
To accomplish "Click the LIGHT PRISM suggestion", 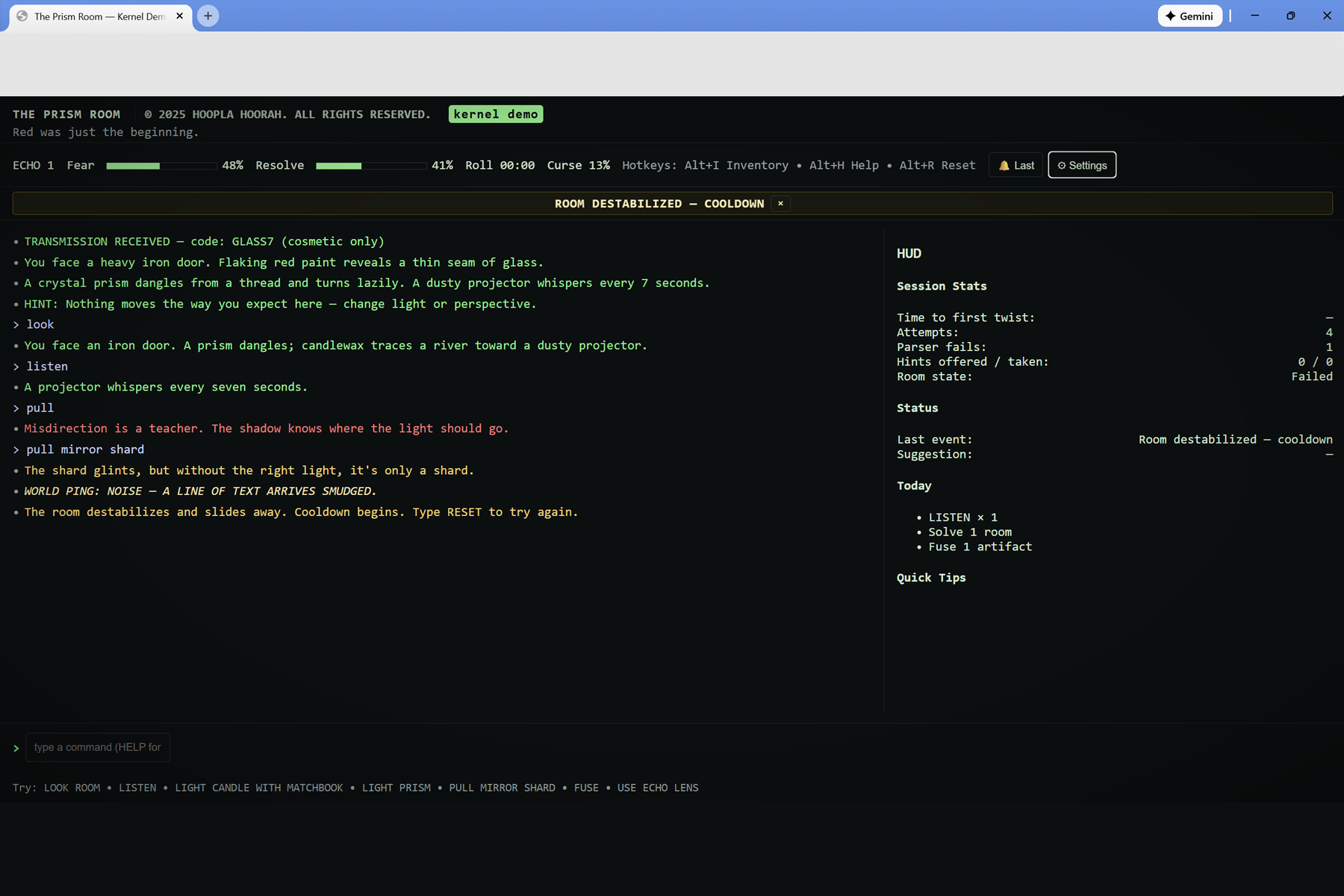I will pos(396,787).
